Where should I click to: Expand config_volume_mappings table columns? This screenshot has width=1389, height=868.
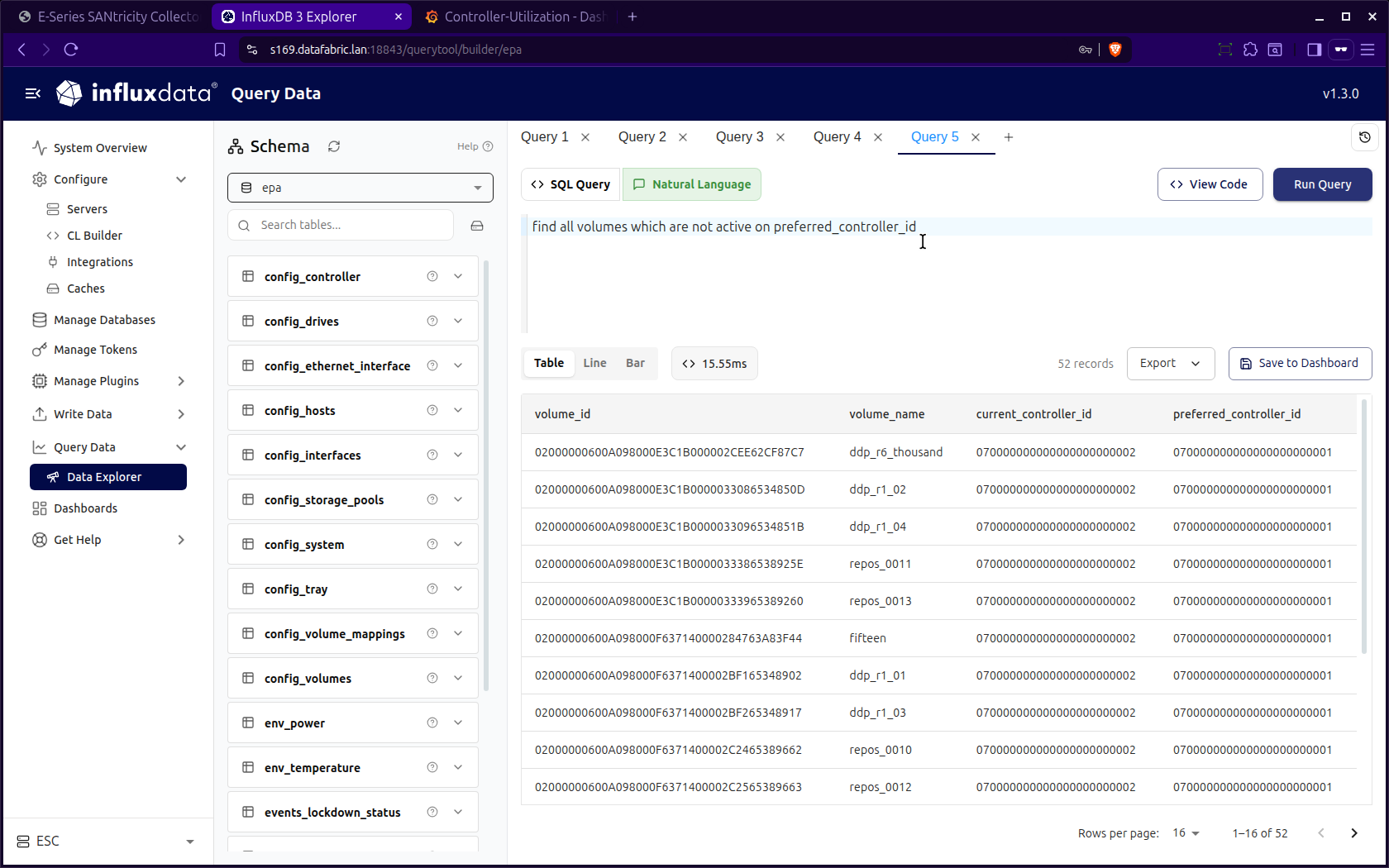coord(458,633)
